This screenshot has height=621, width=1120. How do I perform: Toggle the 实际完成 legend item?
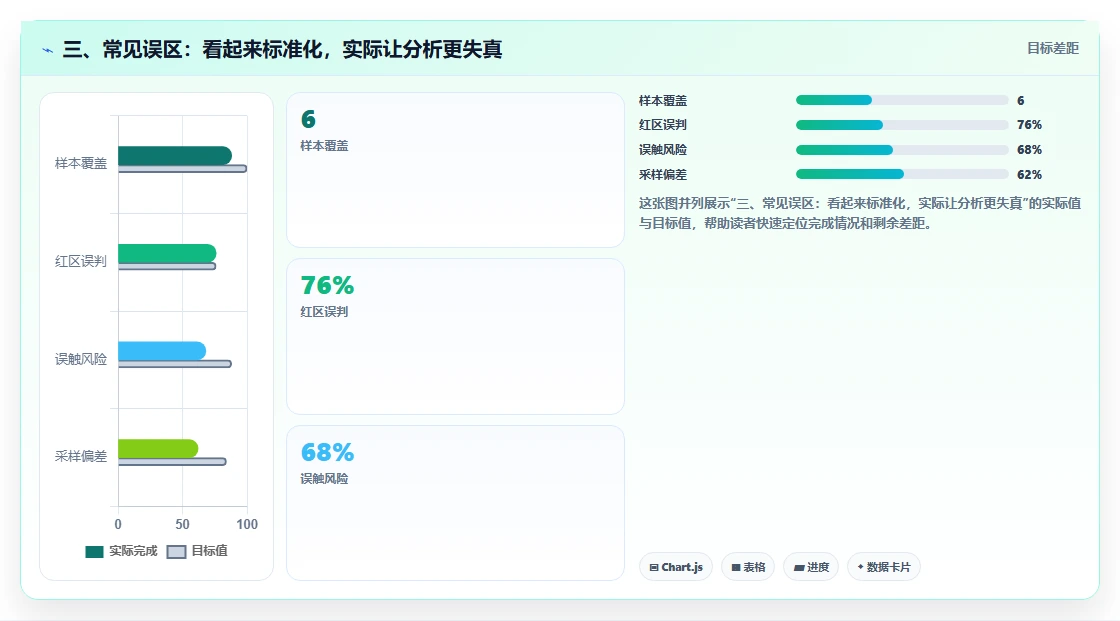coord(121,551)
